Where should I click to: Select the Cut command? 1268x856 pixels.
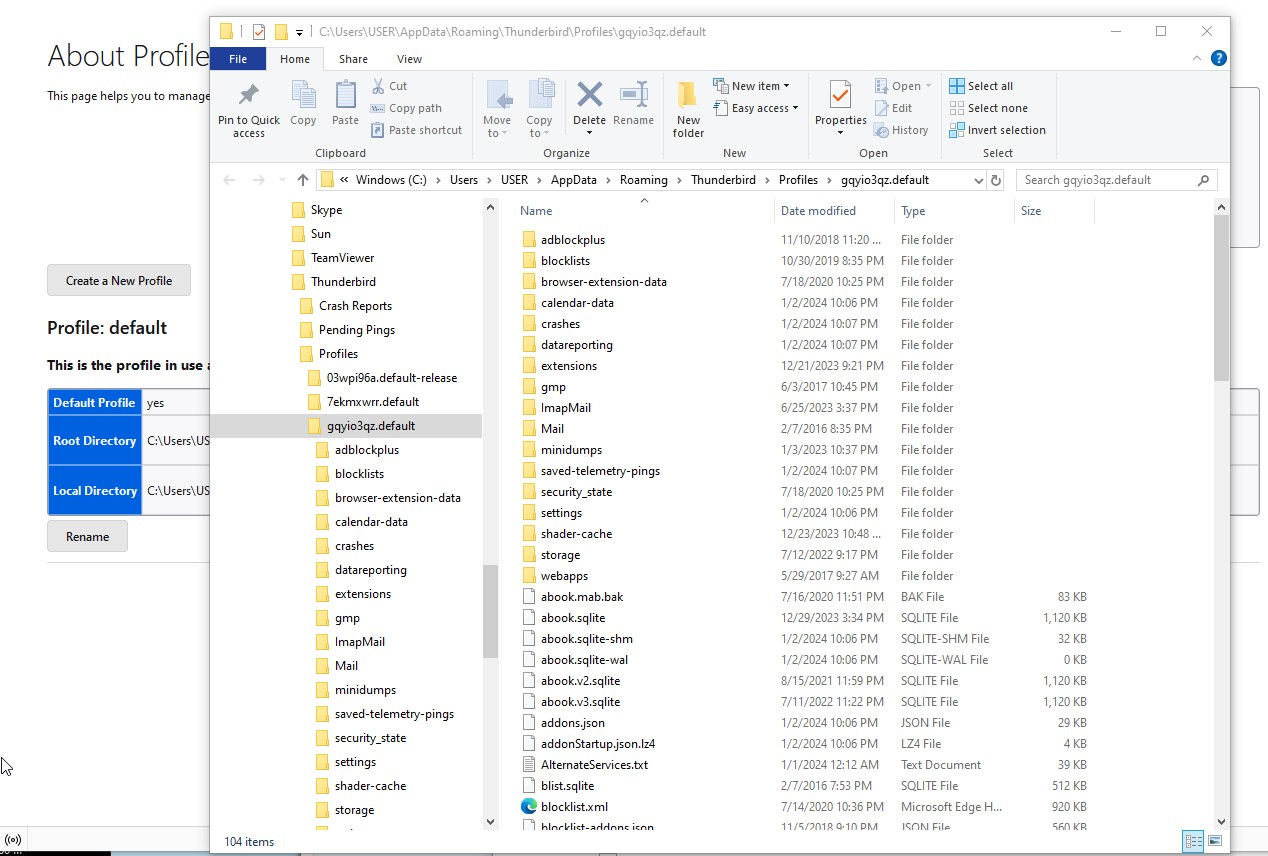click(389, 86)
